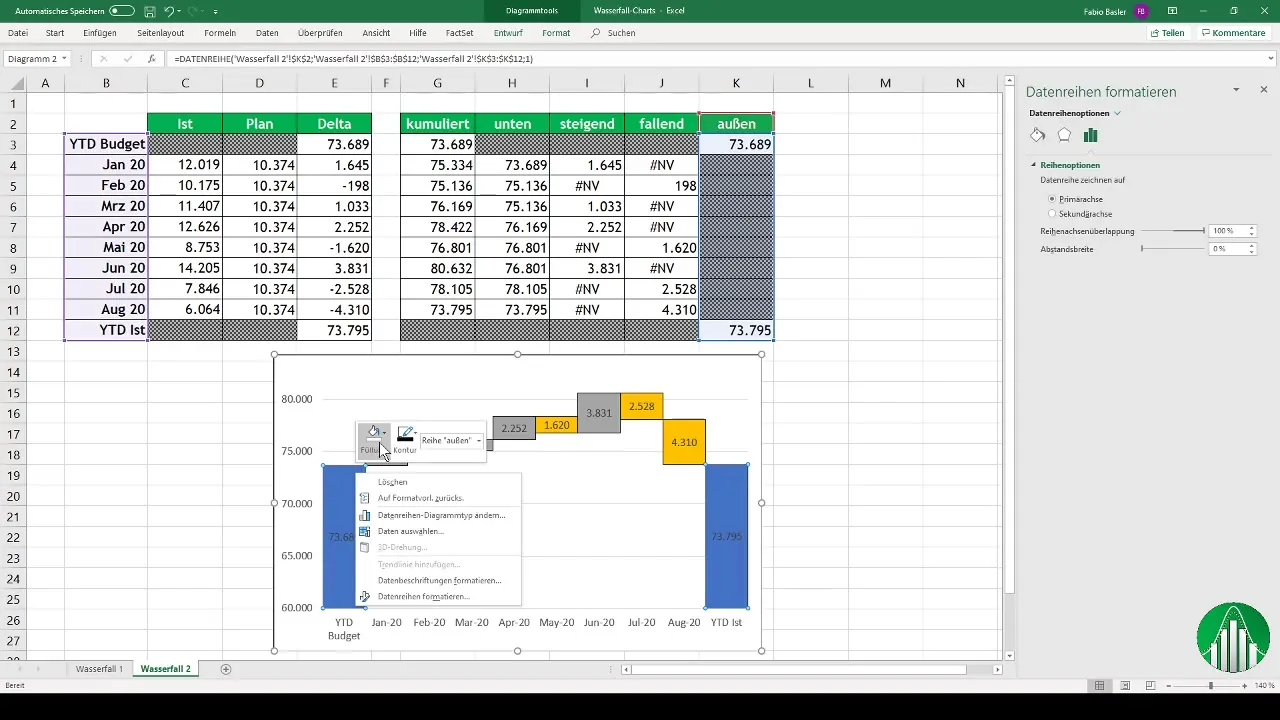Expand the Datenreihenoptionen dropdown chevron

click(x=1117, y=113)
